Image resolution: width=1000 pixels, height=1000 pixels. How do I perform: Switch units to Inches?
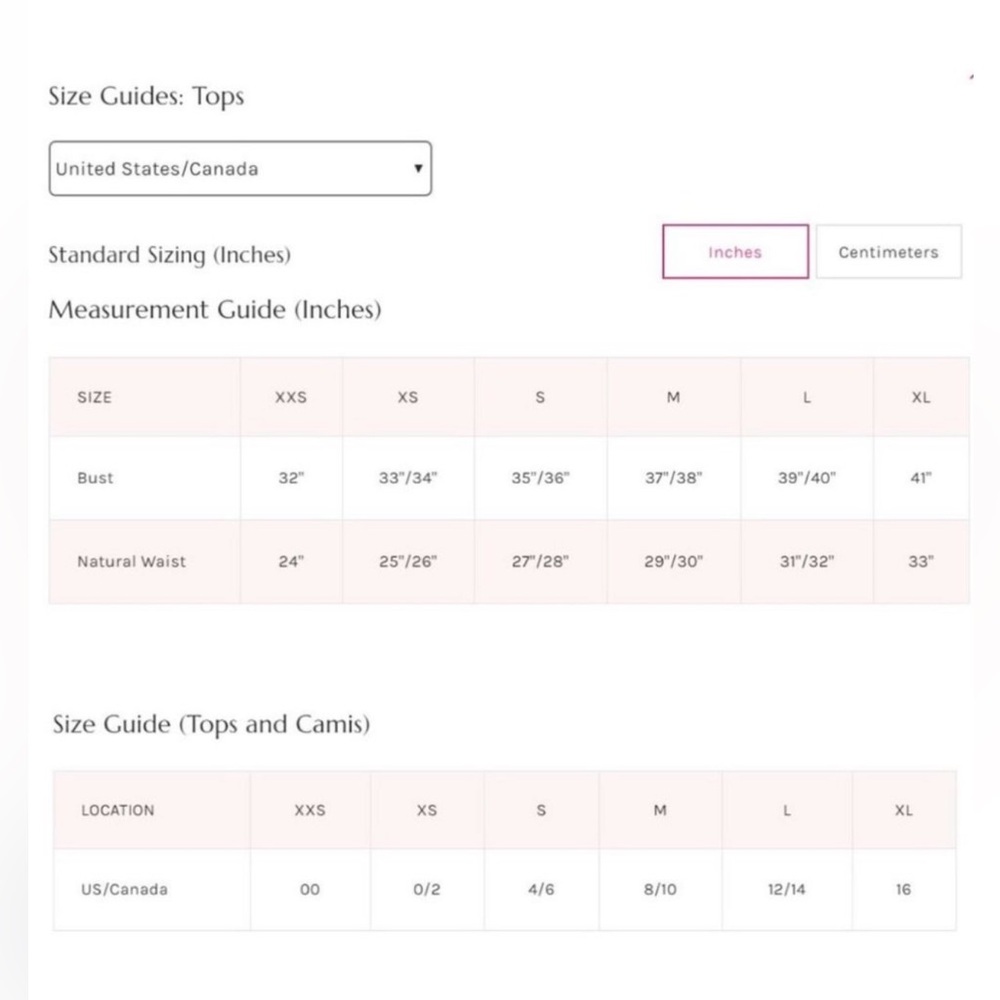click(735, 252)
